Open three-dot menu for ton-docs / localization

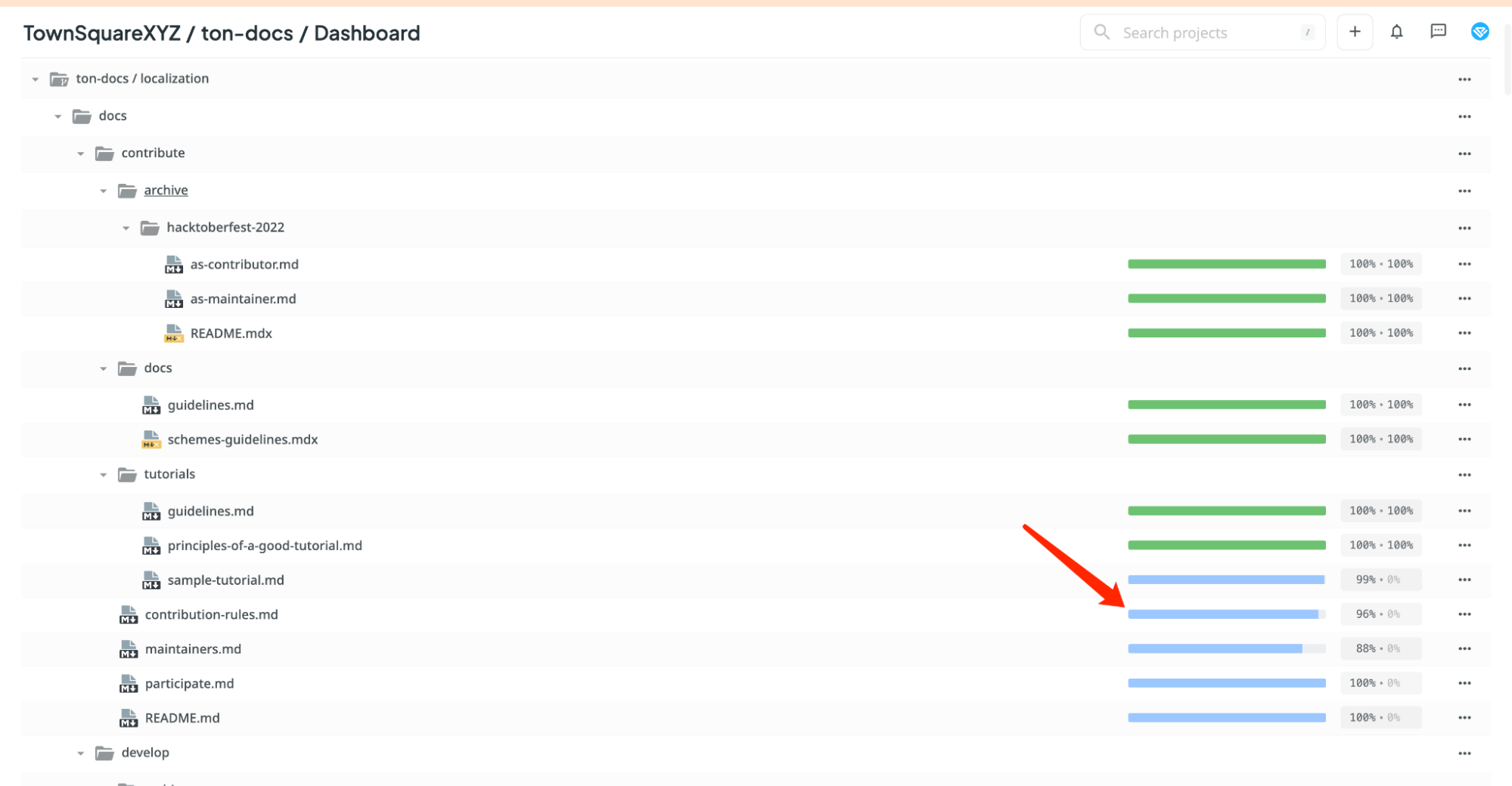[1464, 79]
